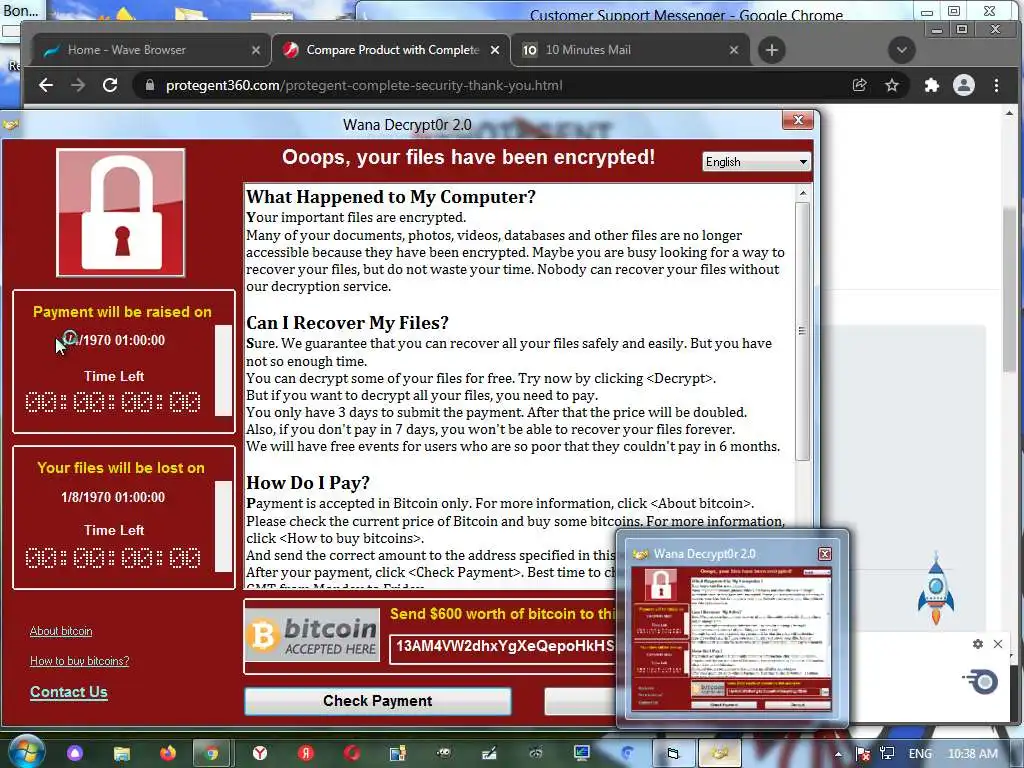The height and width of the screenshot is (768, 1024).
Task: Open Chrome extensions puzzle icon
Action: click(x=932, y=85)
